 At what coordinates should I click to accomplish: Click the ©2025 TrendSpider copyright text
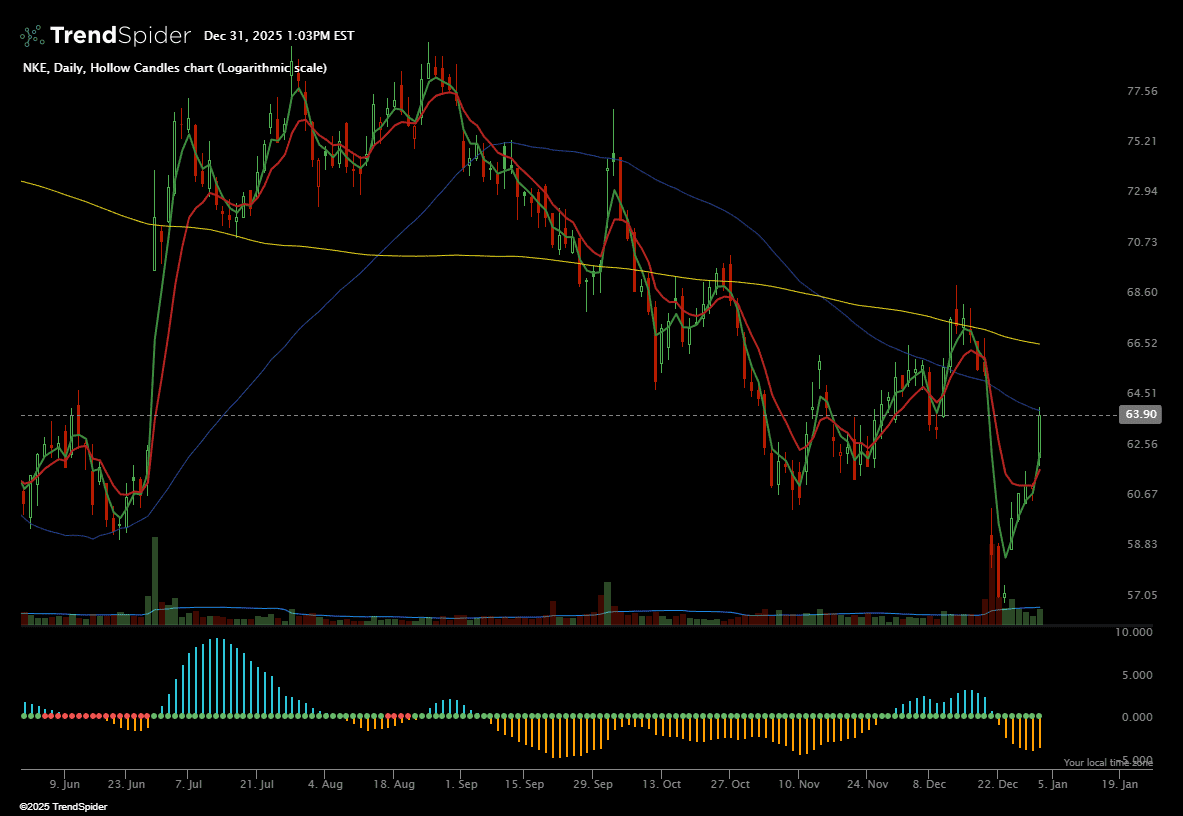point(63,806)
